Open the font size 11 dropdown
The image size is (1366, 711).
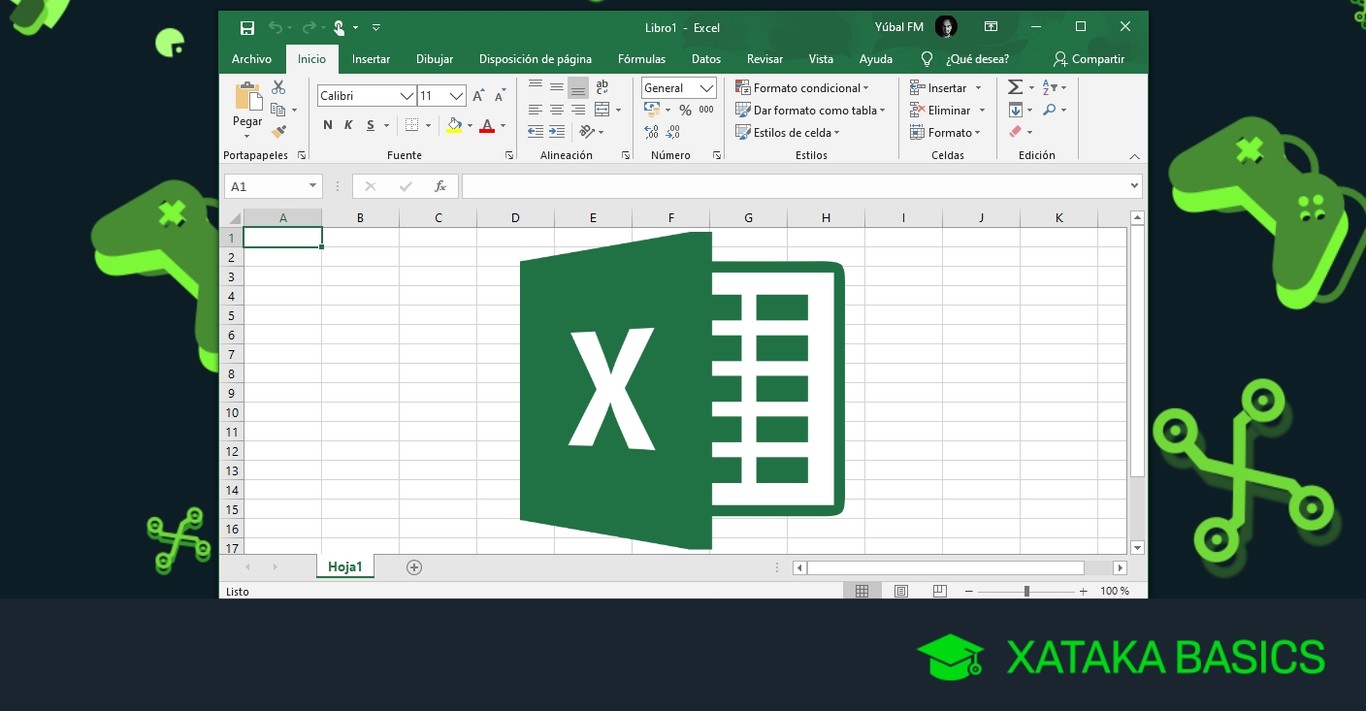coord(457,96)
